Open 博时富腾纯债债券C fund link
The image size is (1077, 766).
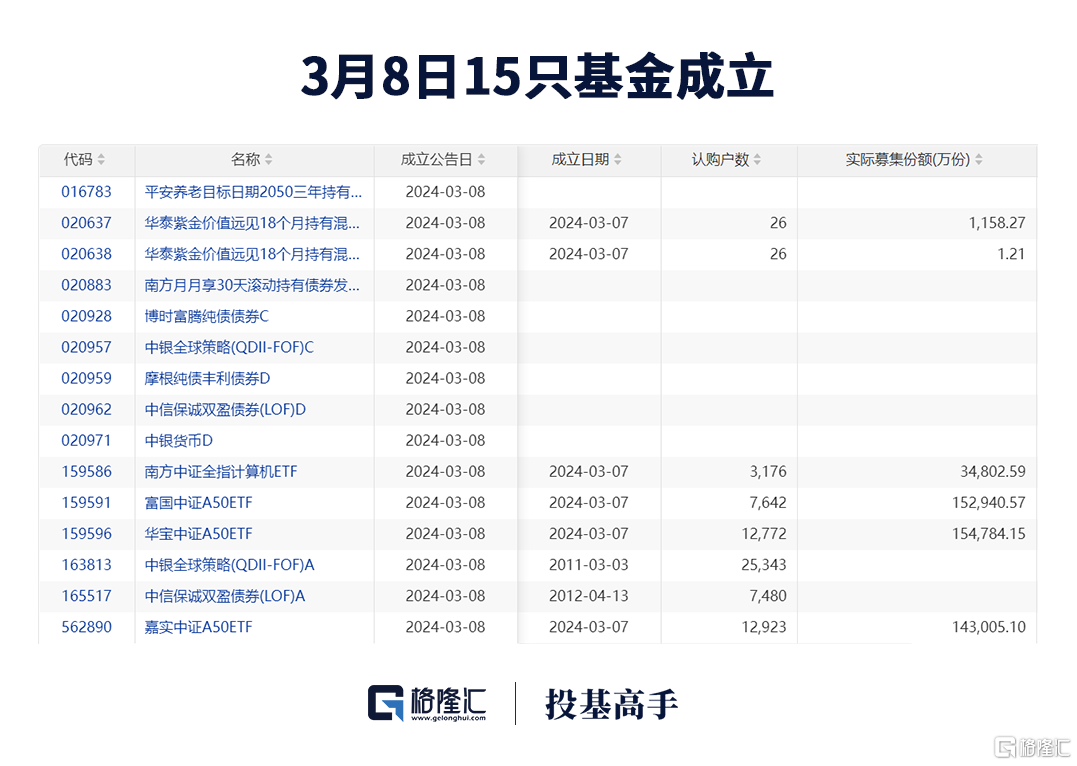coord(207,316)
